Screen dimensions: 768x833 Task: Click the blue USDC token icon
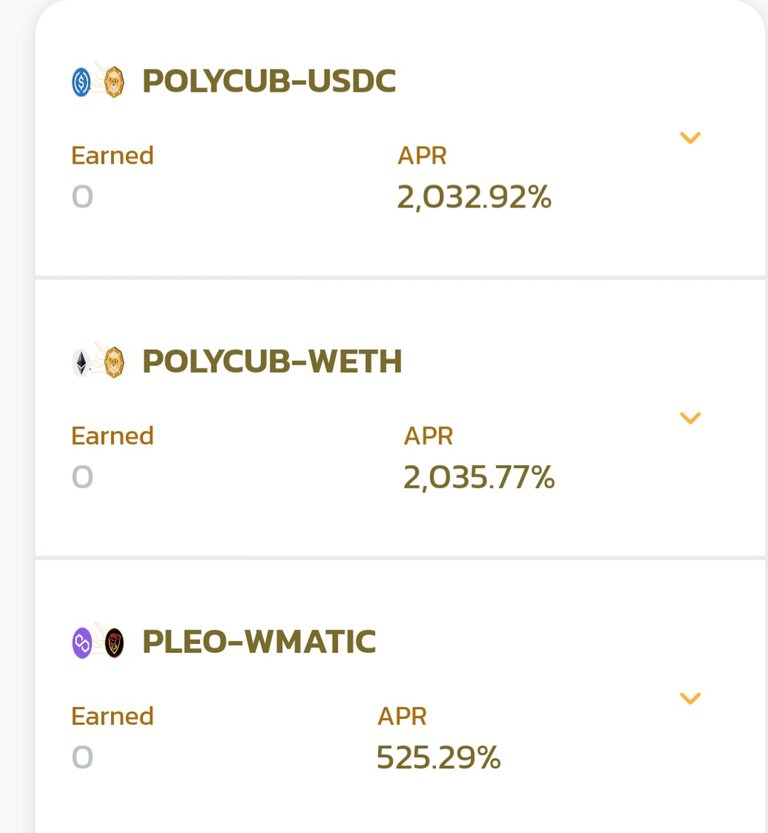click(x=81, y=82)
